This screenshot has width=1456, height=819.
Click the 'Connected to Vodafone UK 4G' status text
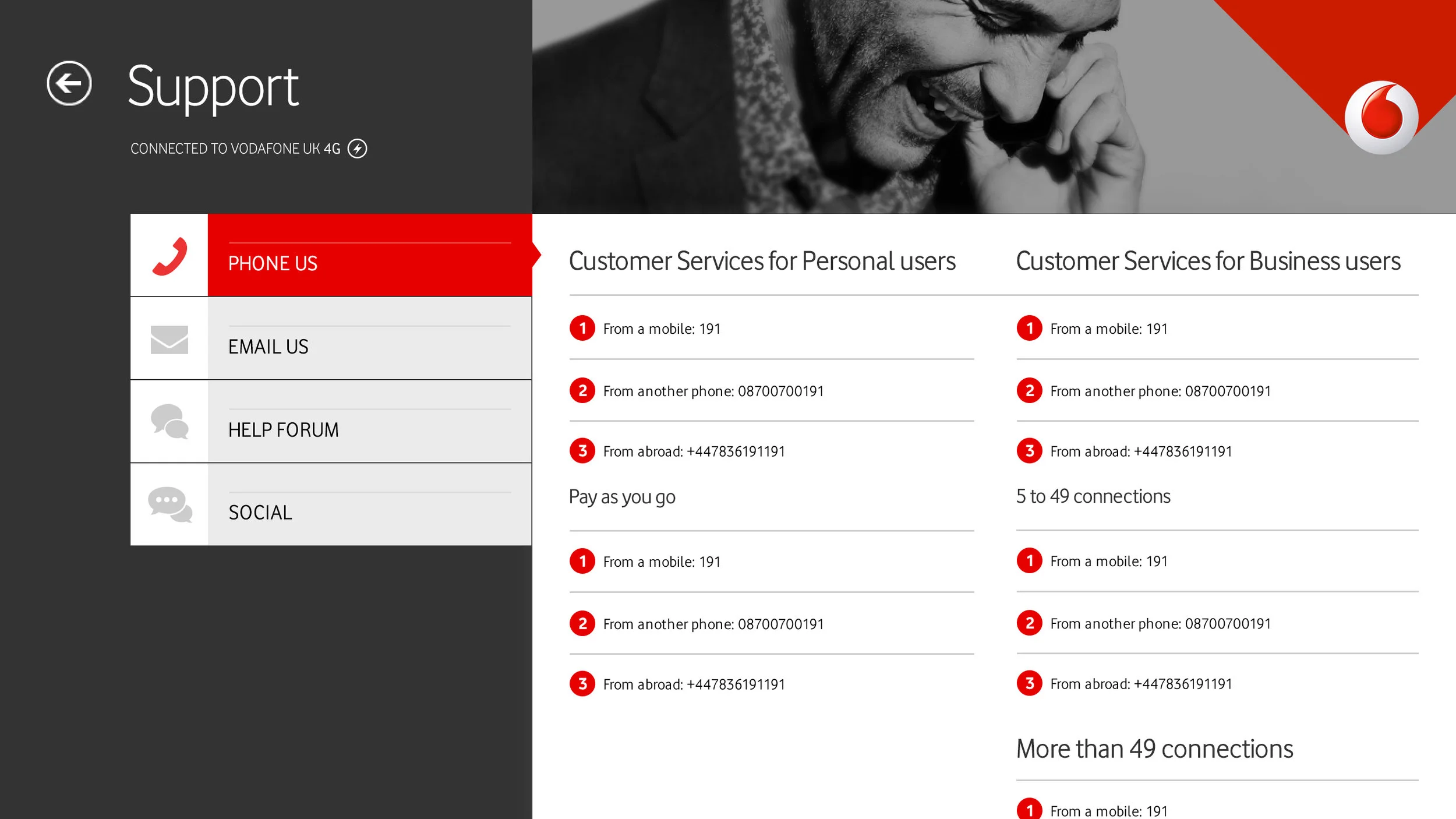(235, 149)
